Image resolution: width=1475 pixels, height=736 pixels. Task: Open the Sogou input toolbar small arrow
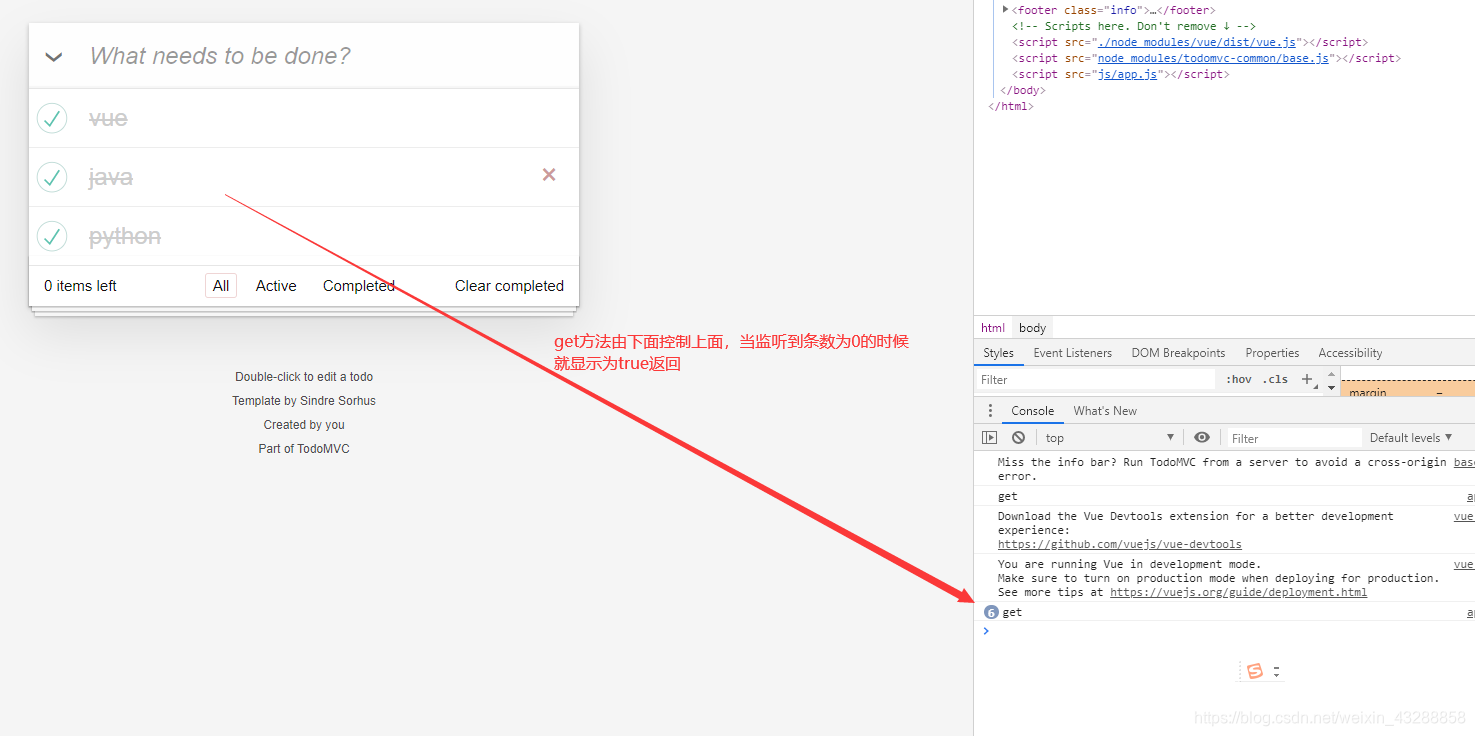coord(1276,672)
